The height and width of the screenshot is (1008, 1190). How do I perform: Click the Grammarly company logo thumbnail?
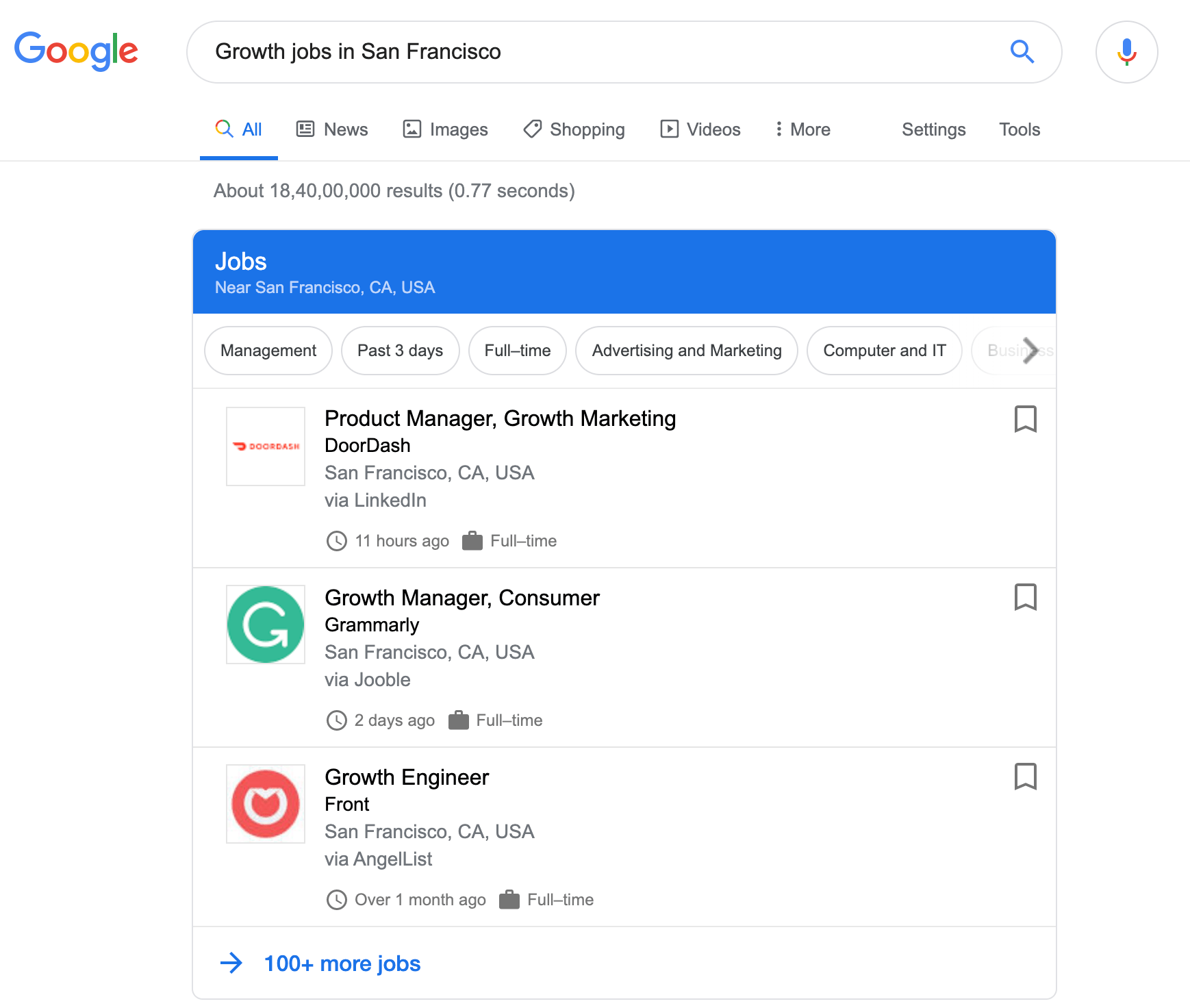[265, 624]
